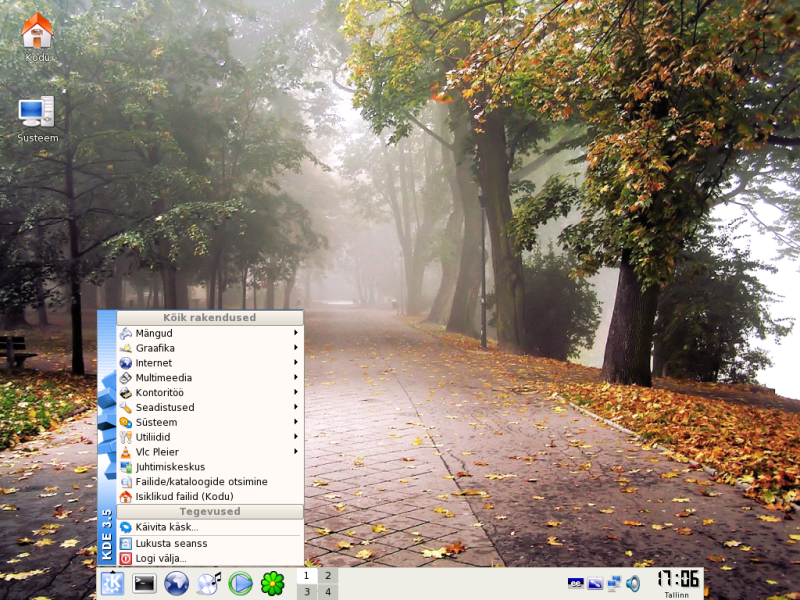
Task: Choose Juhtimiskeskus from the K menu
Action: coord(210,467)
